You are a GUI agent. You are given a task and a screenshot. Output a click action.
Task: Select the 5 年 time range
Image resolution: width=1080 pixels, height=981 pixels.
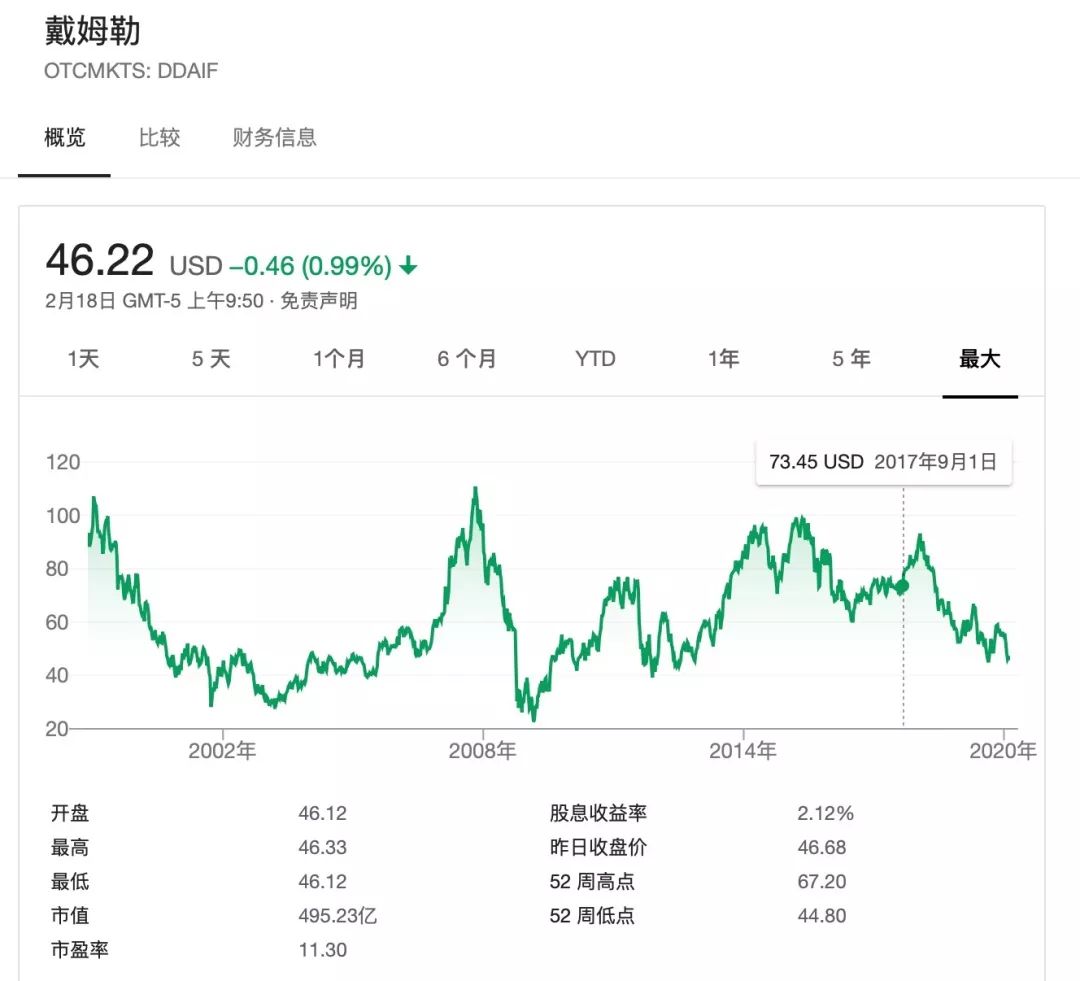851,359
